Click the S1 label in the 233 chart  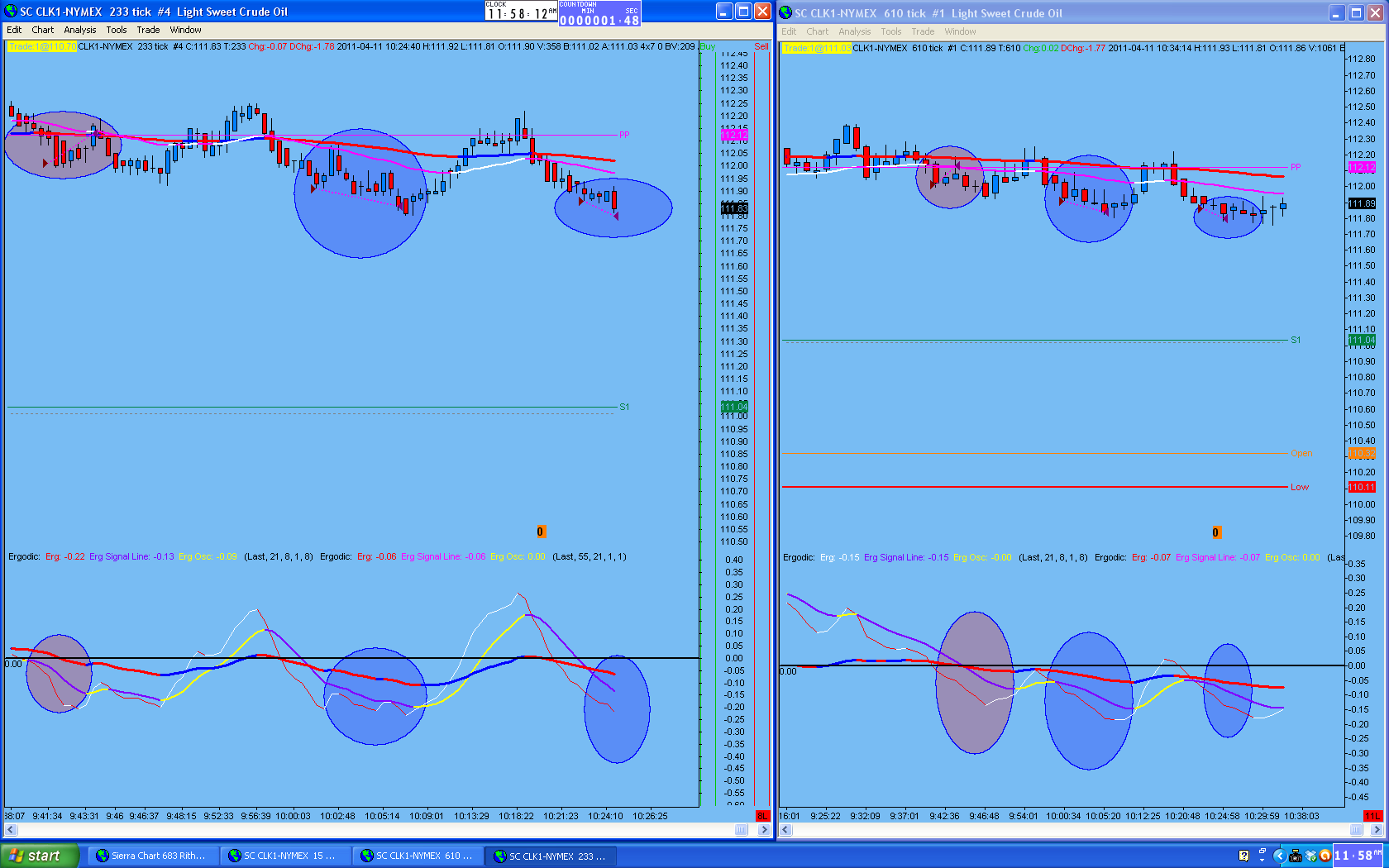click(624, 407)
